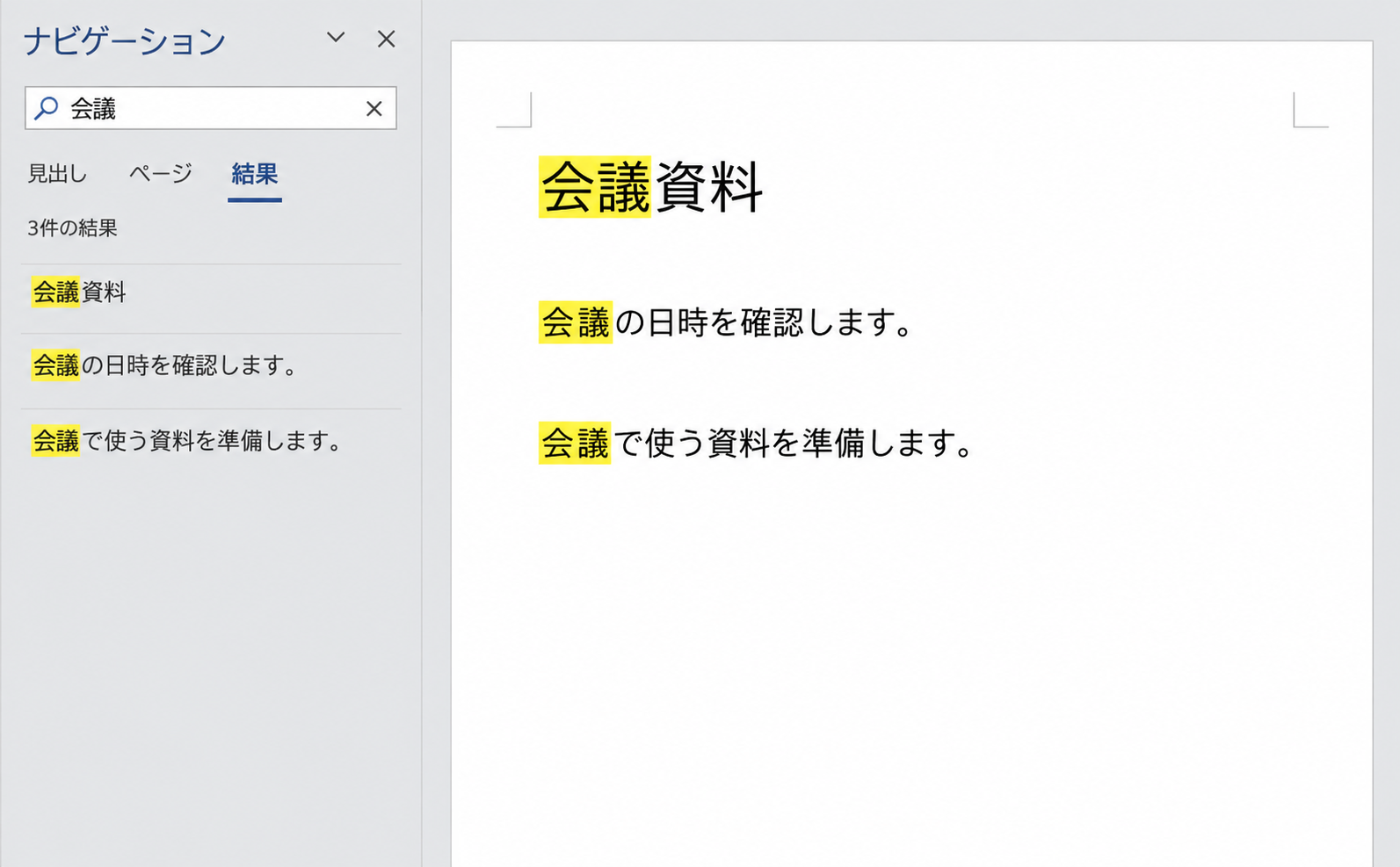
Task: Click the ナビゲーション pane title
Action: pyautogui.click(x=125, y=41)
